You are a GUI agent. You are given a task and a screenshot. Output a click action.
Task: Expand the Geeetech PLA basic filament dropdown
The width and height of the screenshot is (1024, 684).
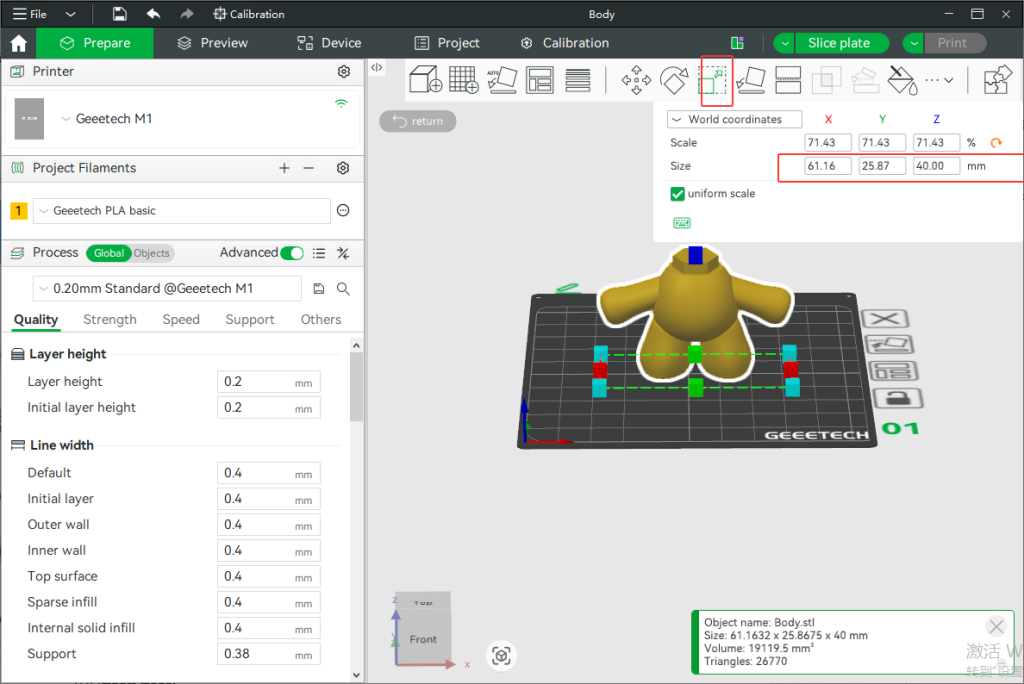(x=182, y=211)
